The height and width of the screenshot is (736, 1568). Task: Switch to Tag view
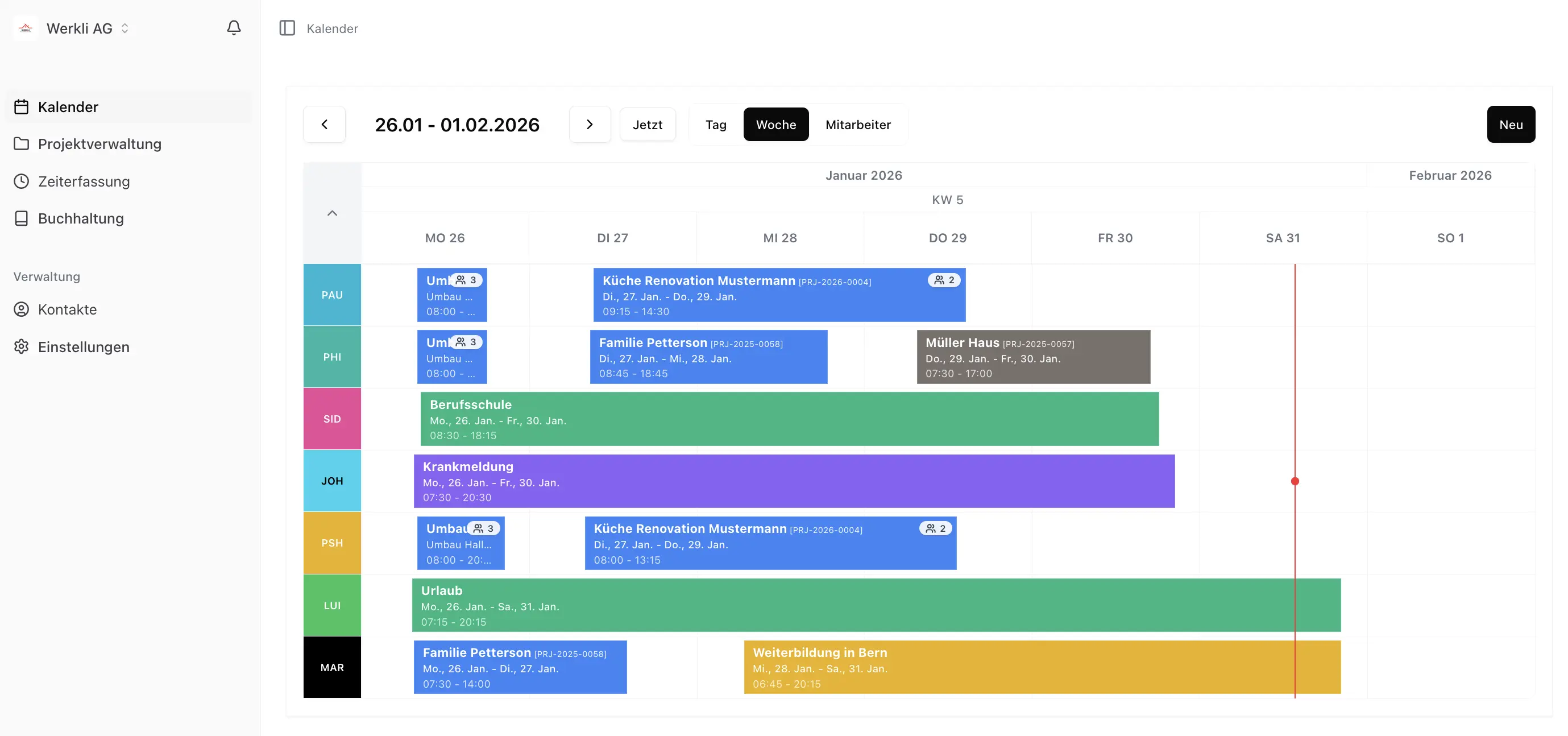point(716,125)
